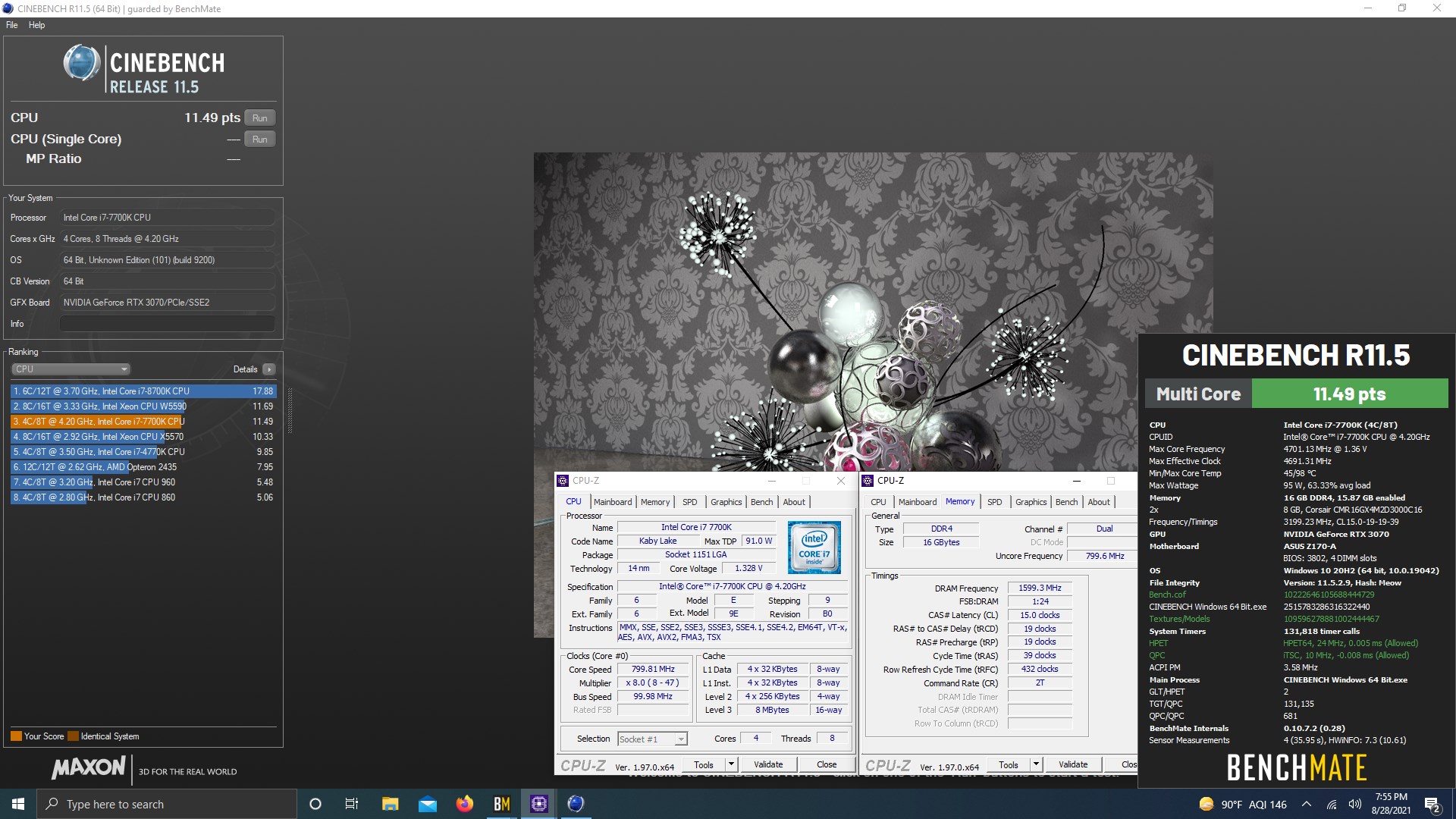Click the taskbar search box

coord(167,804)
